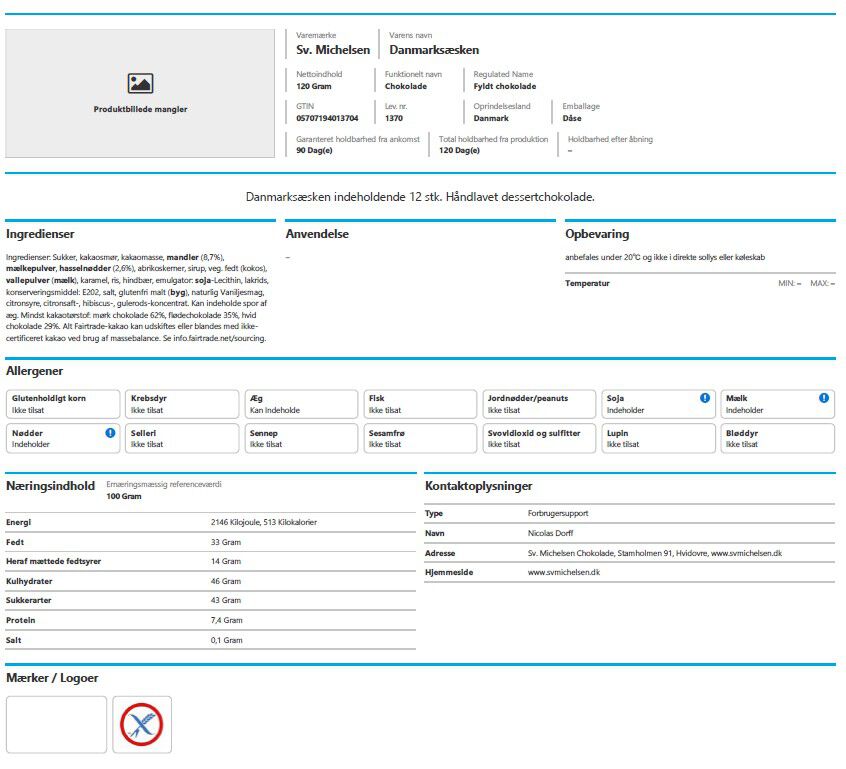
Task: Click the Regulated Name value "Fyldt chokolade"
Action: tap(505, 86)
